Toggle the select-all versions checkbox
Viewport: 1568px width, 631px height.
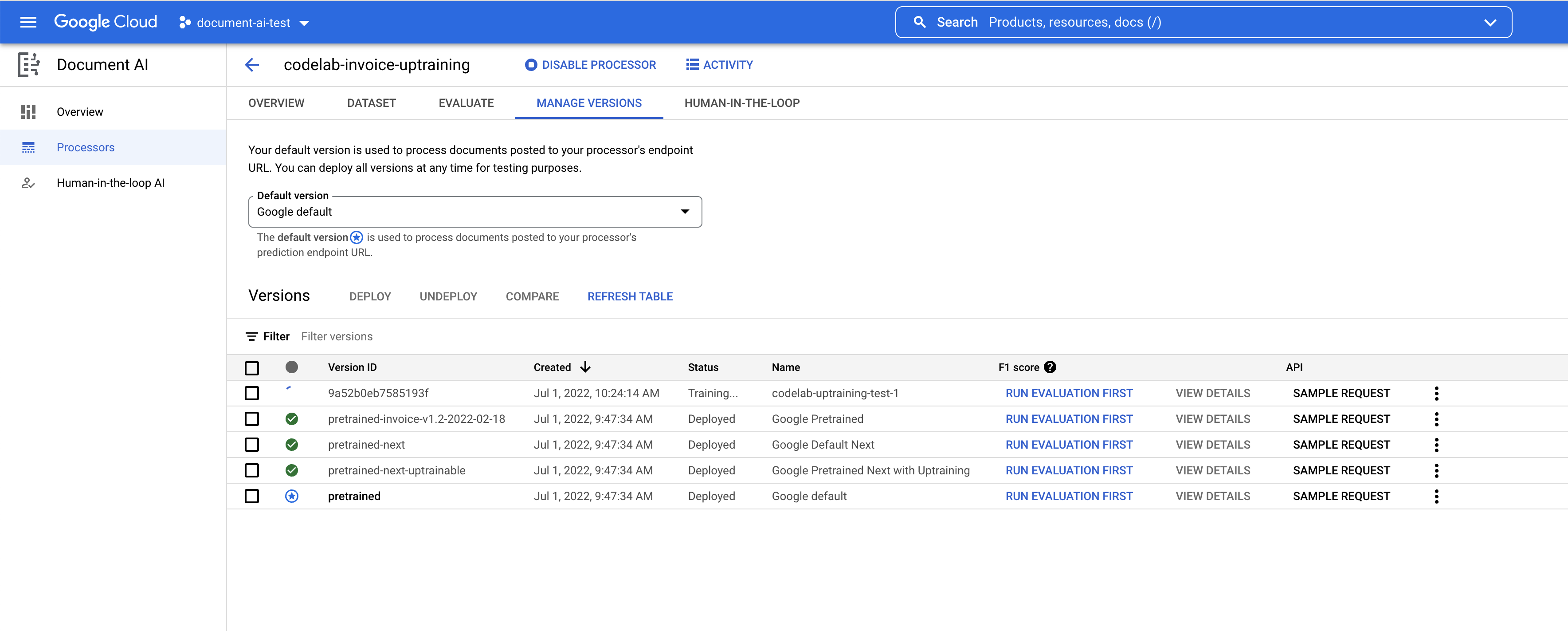252,368
